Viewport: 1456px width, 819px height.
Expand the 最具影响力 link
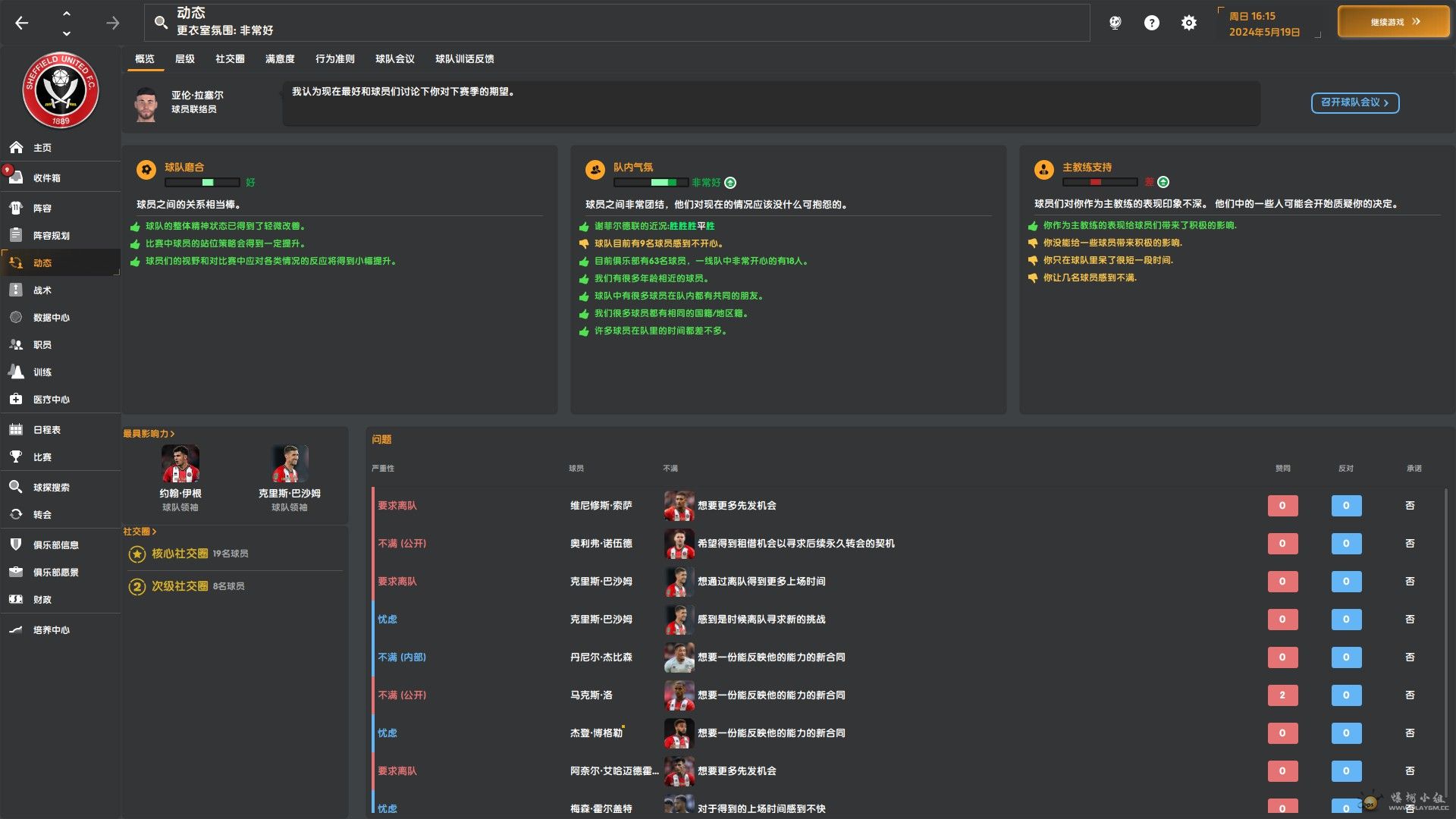coord(149,434)
